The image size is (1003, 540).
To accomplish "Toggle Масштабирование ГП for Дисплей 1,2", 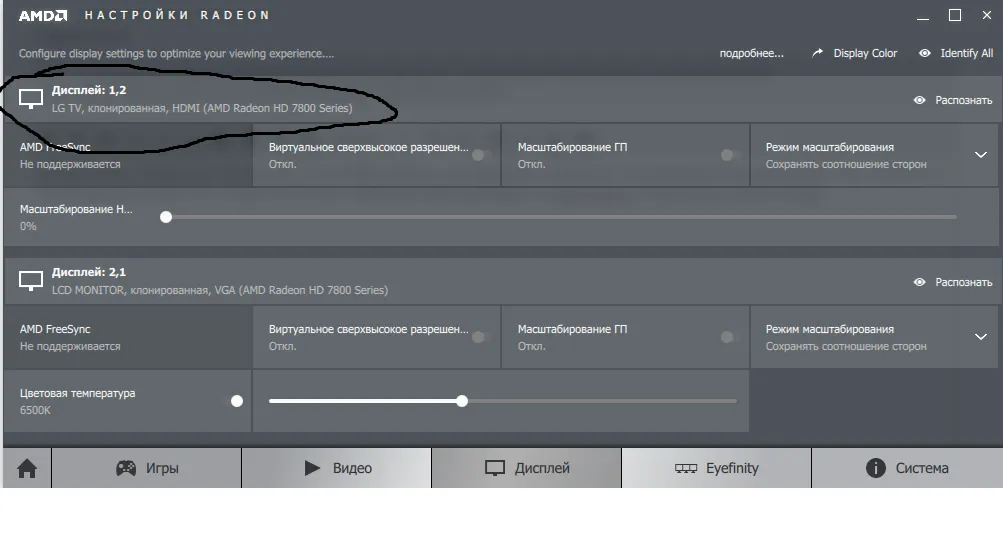I will 731,155.
